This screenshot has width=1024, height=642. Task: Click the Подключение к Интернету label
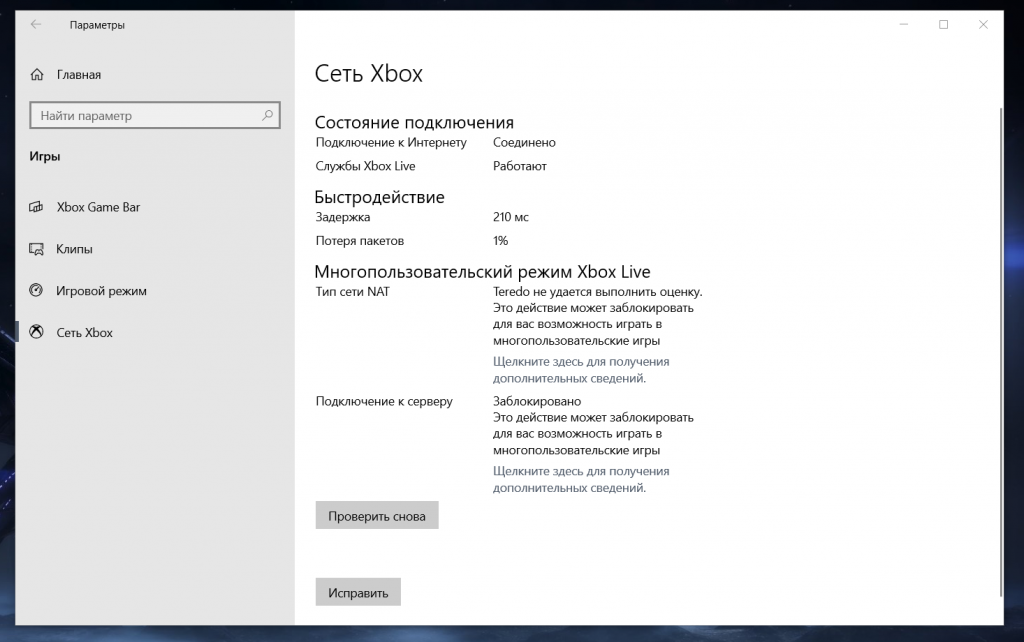[x=391, y=142]
